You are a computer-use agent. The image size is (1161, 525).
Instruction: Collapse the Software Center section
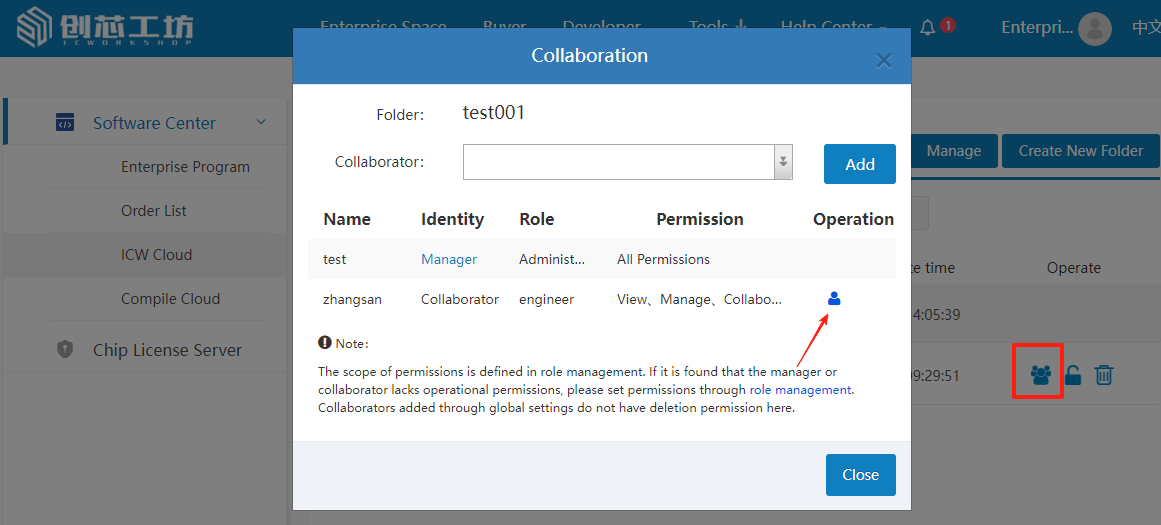click(261, 123)
